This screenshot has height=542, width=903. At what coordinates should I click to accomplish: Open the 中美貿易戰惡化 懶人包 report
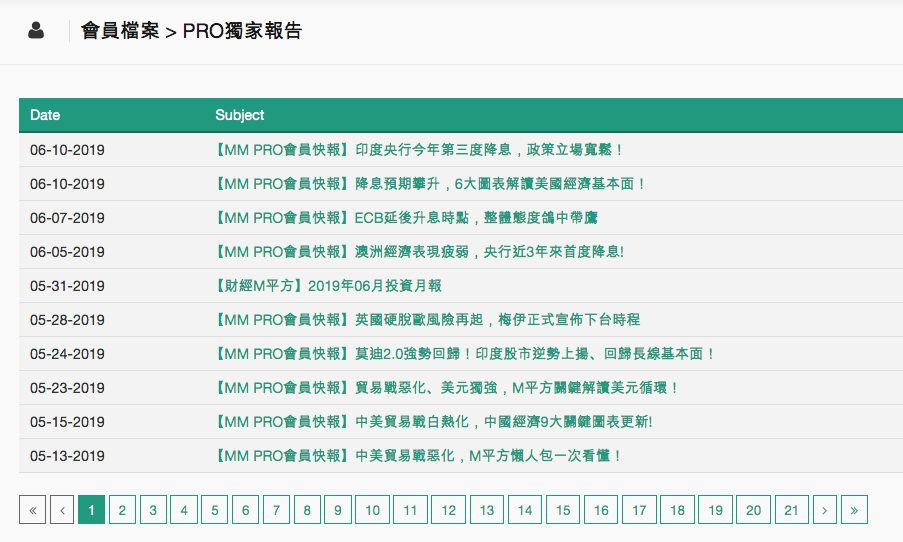pyautogui.click(x=418, y=456)
